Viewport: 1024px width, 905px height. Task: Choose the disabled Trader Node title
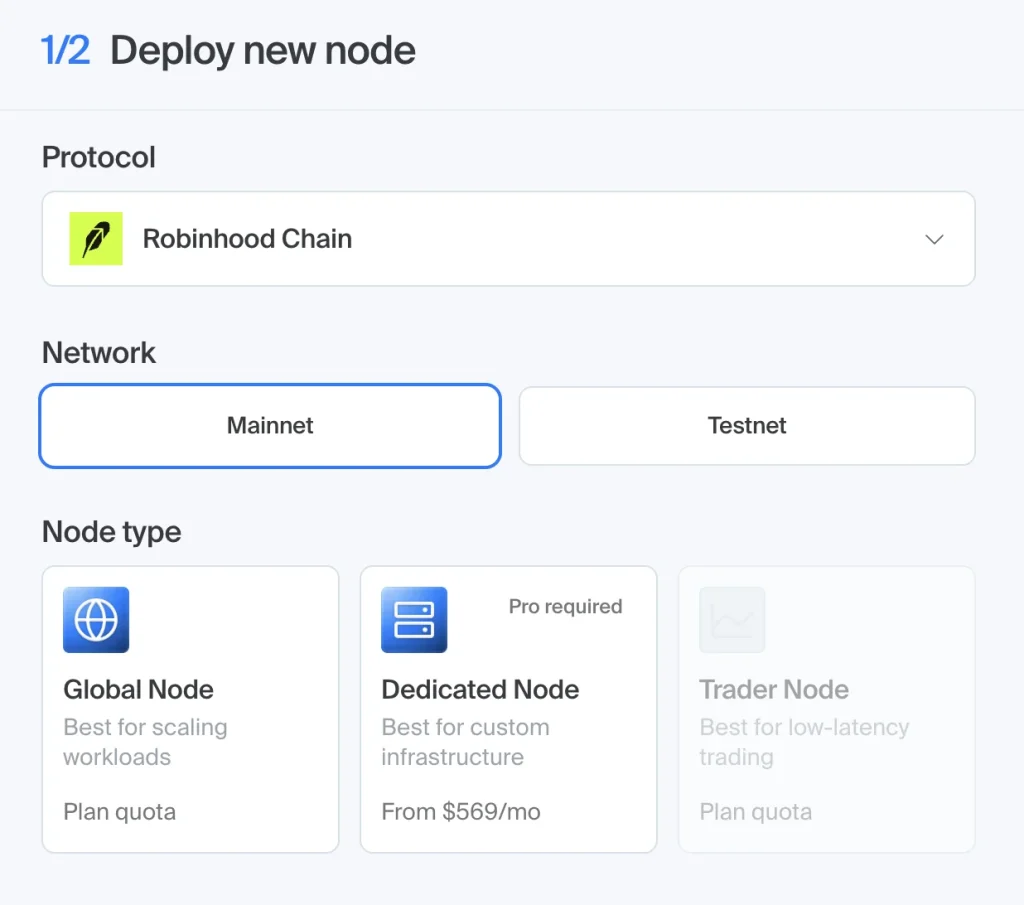tap(774, 690)
